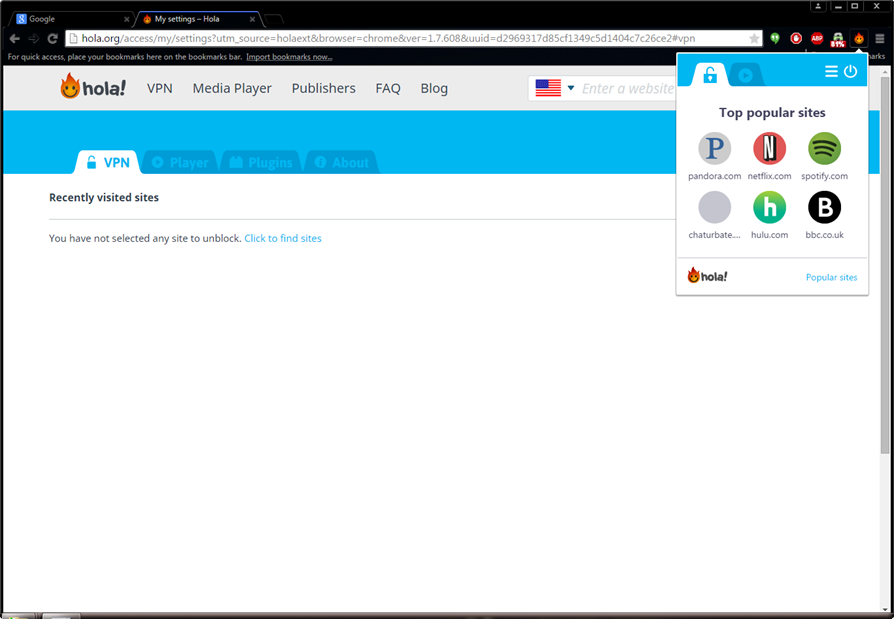
Task: Turn off Hola with the power button
Action: click(x=850, y=71)
